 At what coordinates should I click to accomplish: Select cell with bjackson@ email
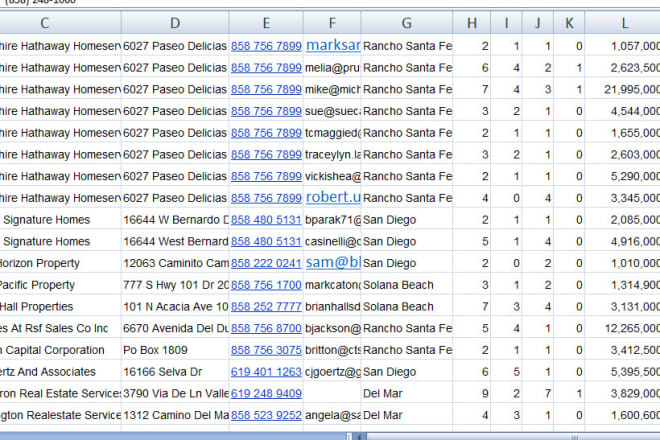click(x=332, y=328)
